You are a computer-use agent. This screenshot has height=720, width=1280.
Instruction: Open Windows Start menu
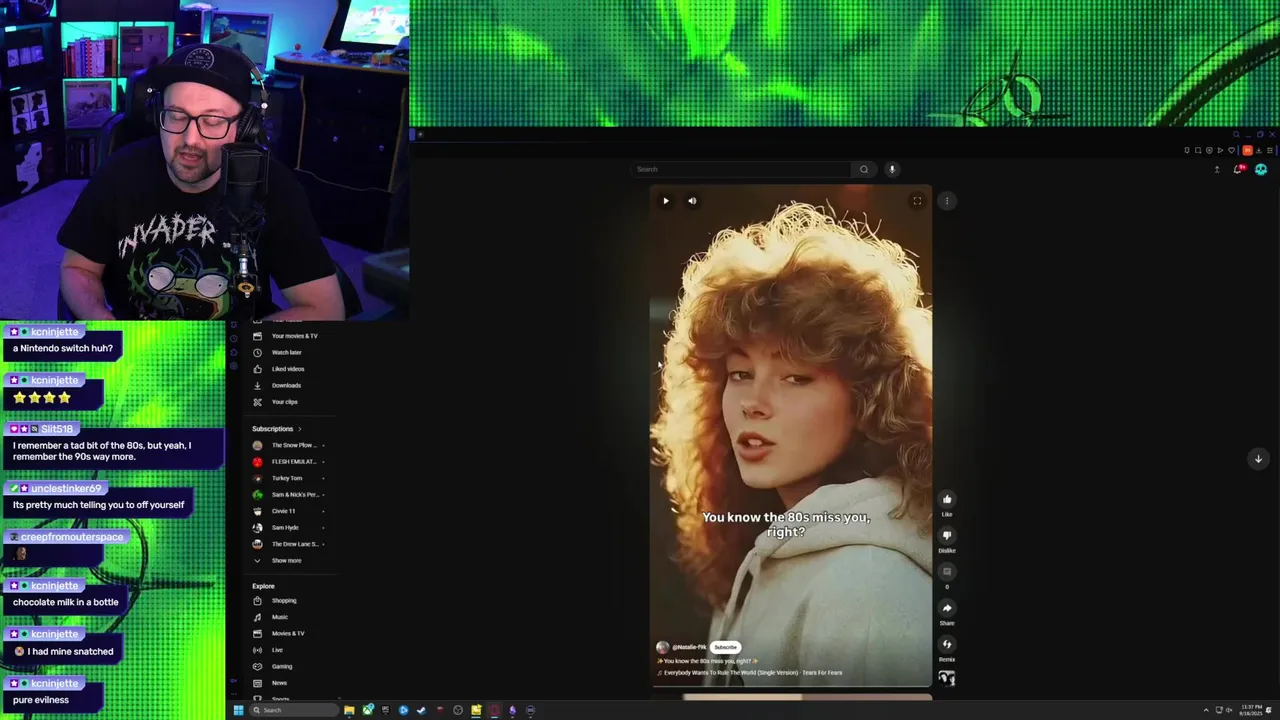(238, 711)
